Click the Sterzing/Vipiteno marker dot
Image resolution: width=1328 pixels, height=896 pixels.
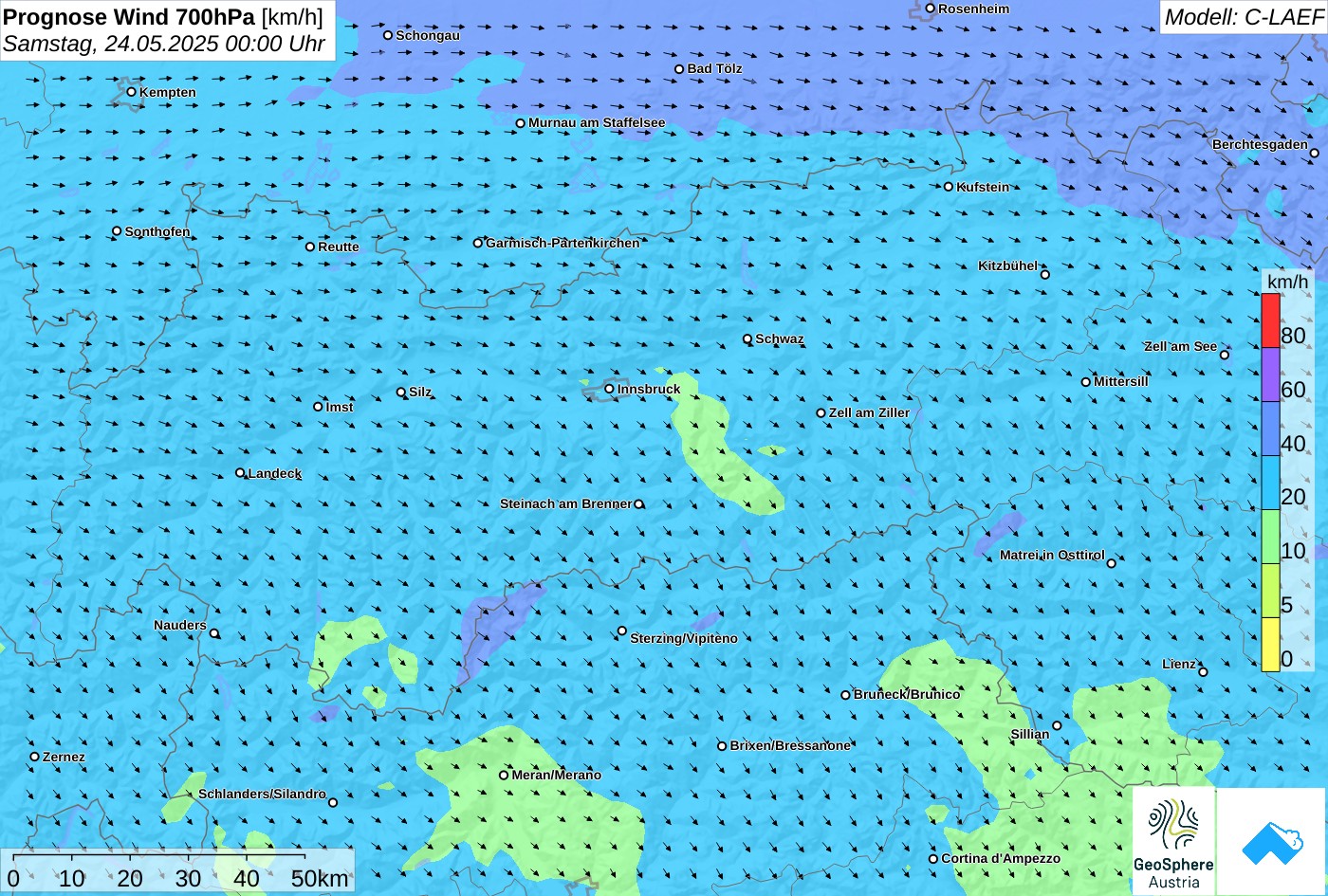coord(622,631)
